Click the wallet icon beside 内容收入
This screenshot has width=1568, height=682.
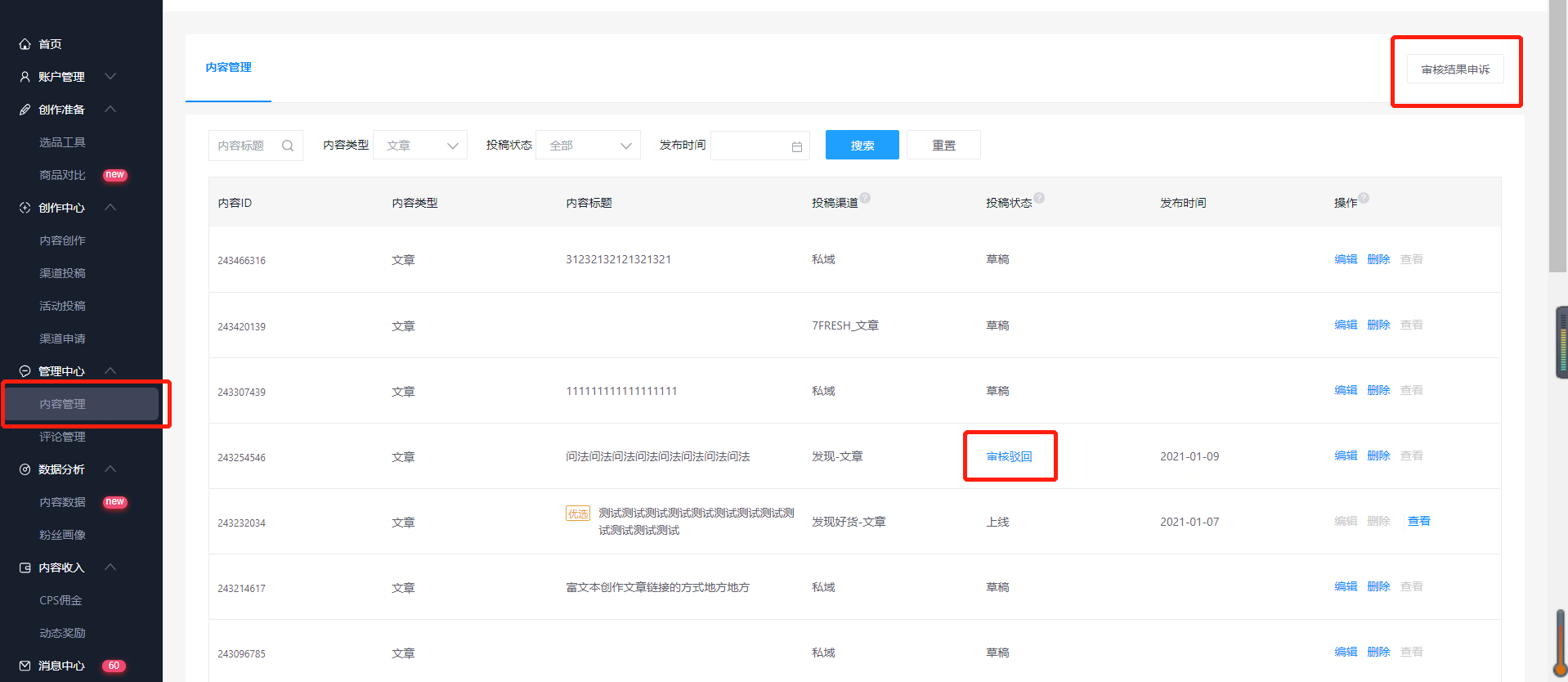(x=25, y=568)
